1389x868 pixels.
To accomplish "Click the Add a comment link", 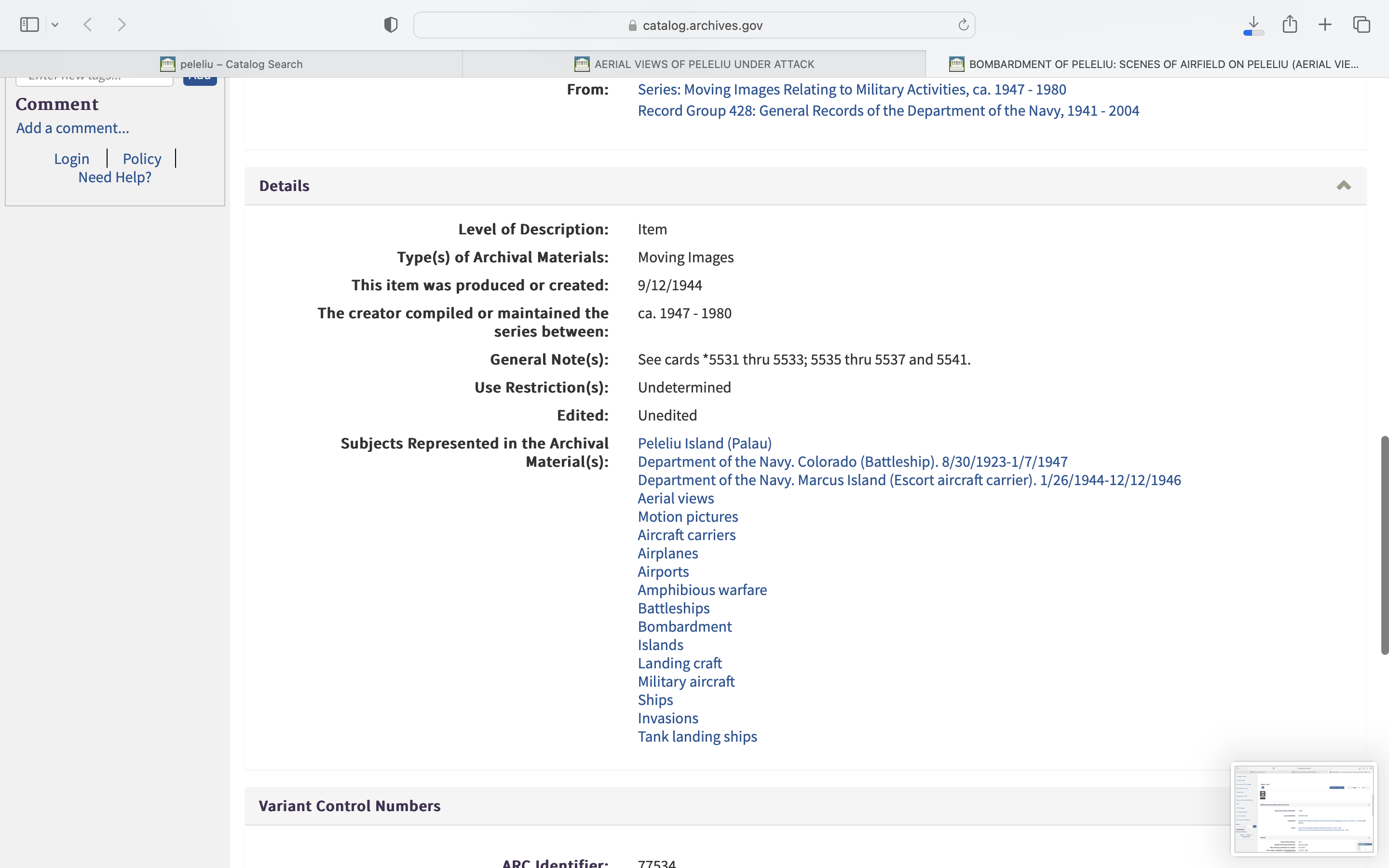I will [x=72, y=128].
